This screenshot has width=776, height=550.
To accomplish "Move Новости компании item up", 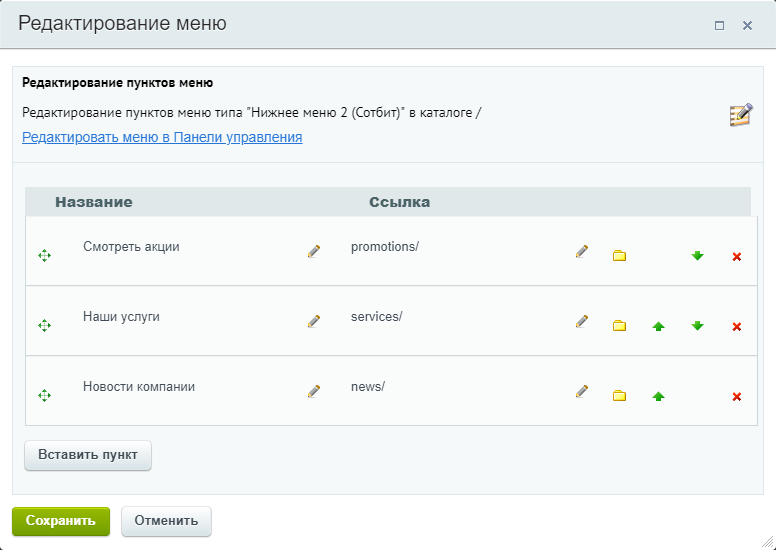I will pos(658,396).
